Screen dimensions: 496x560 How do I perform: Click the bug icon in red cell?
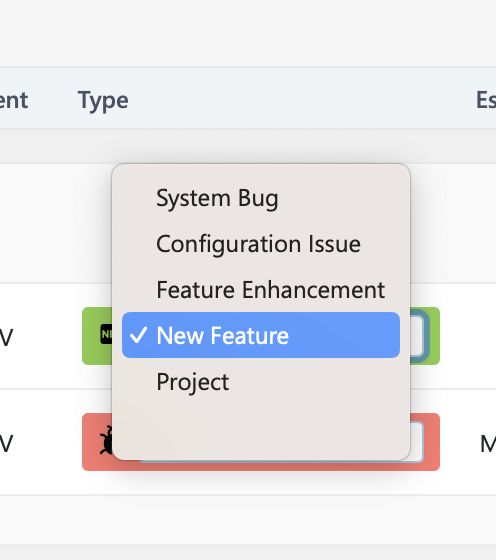click(106, 440)
